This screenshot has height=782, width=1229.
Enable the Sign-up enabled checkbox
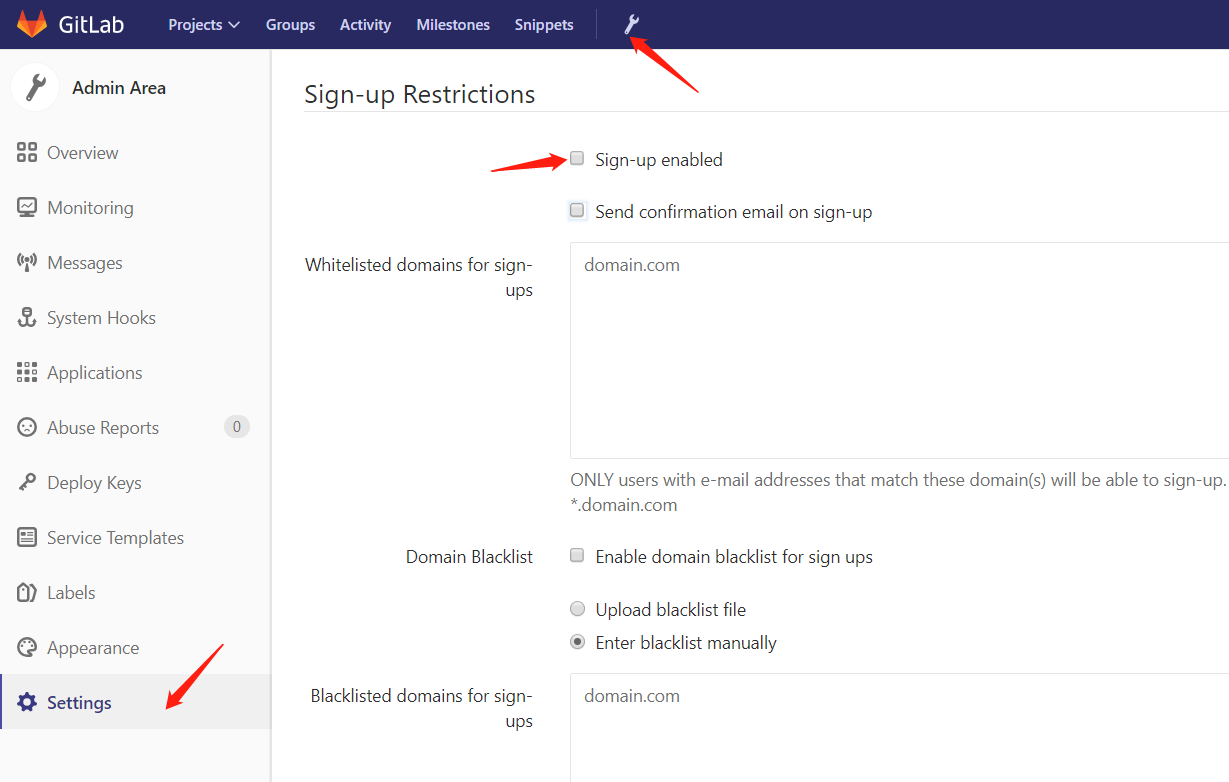point(577,159)
